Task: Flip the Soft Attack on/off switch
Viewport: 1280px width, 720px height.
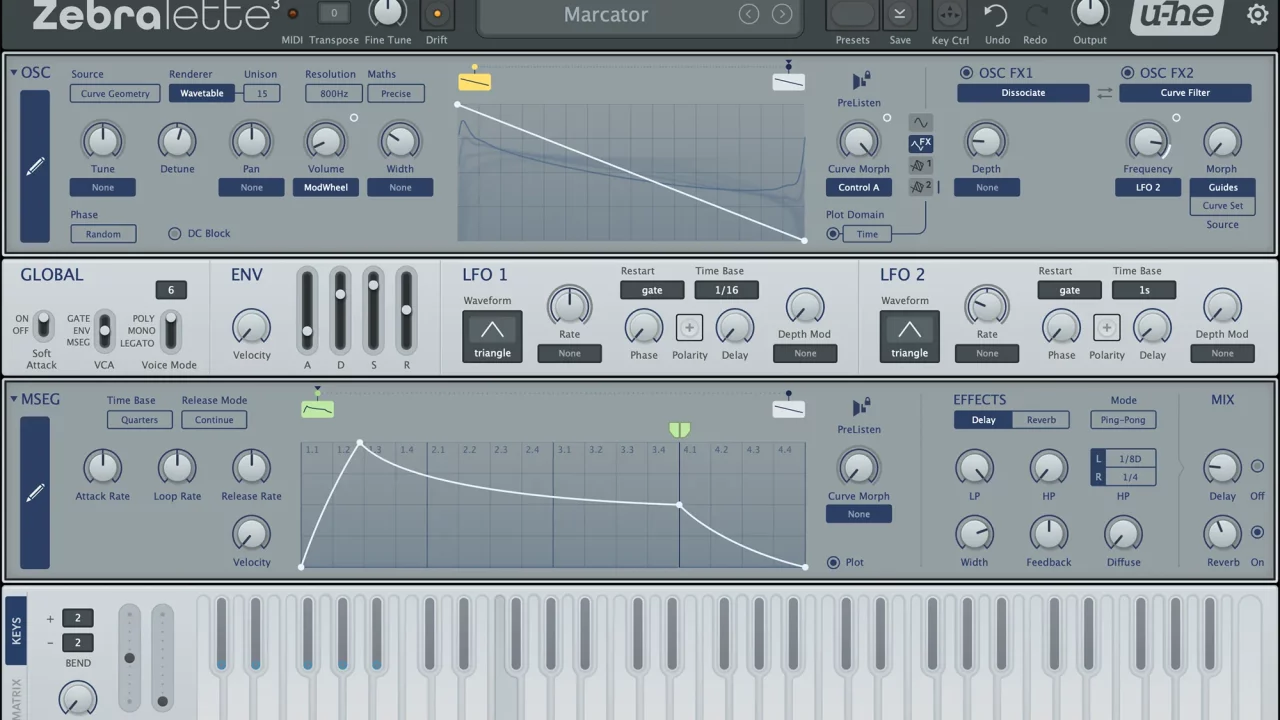Action: point(43,326)
